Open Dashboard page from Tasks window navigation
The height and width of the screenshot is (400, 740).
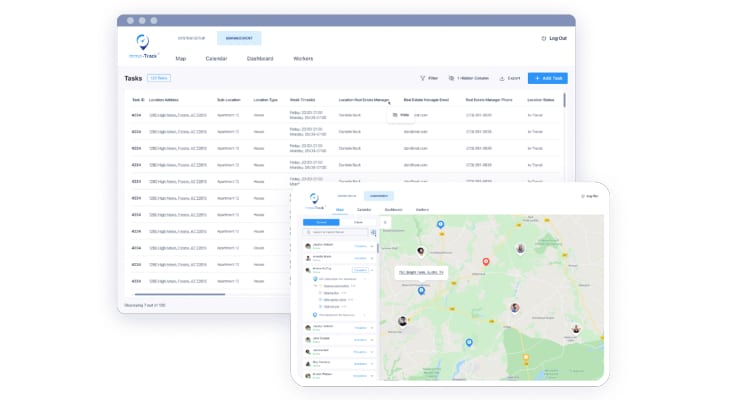point(260,58)
